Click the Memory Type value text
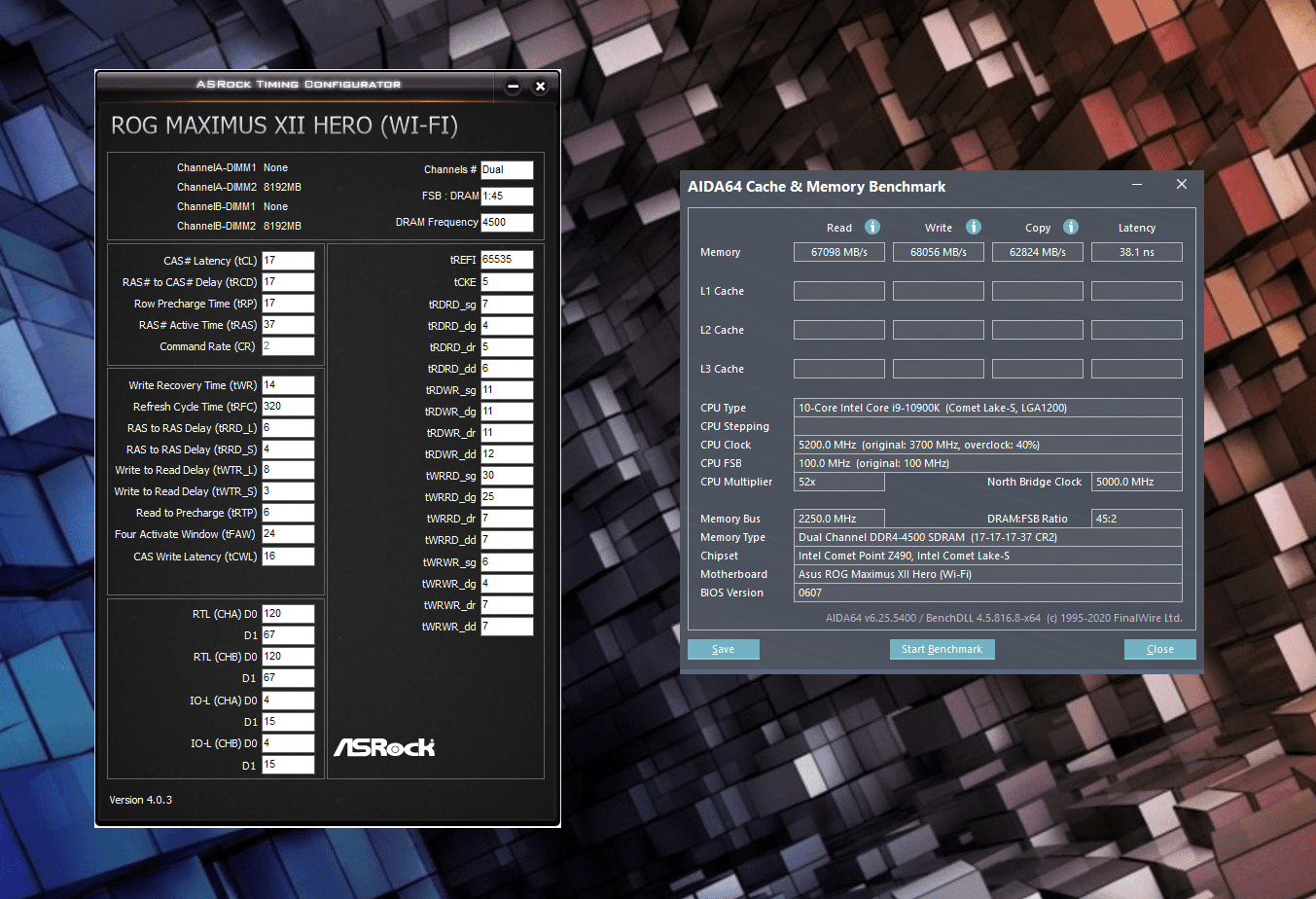Screen dimensions: 1316x899 click(928, 537)
